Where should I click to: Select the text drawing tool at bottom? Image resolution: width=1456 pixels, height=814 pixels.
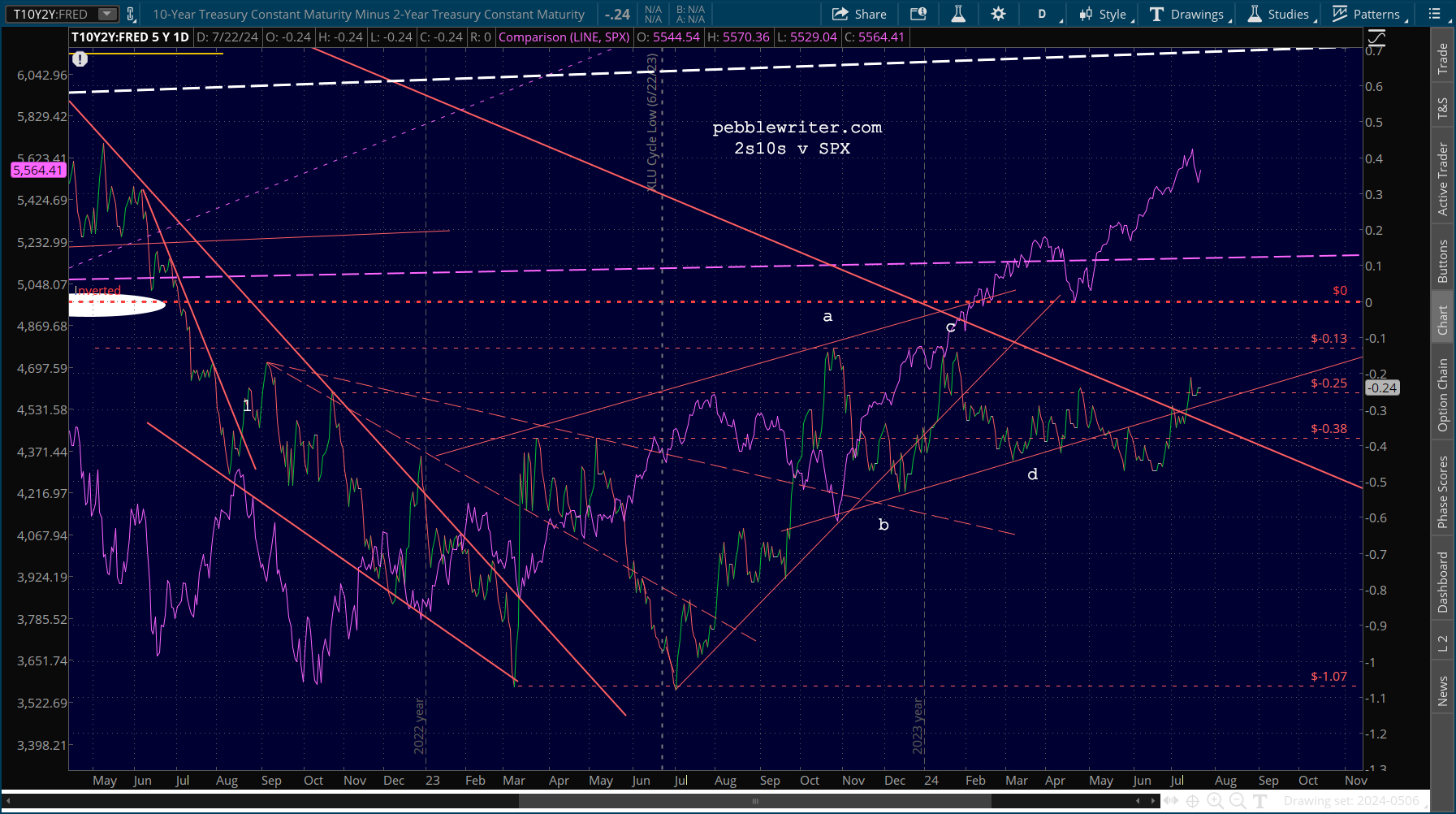(1260, 801)
